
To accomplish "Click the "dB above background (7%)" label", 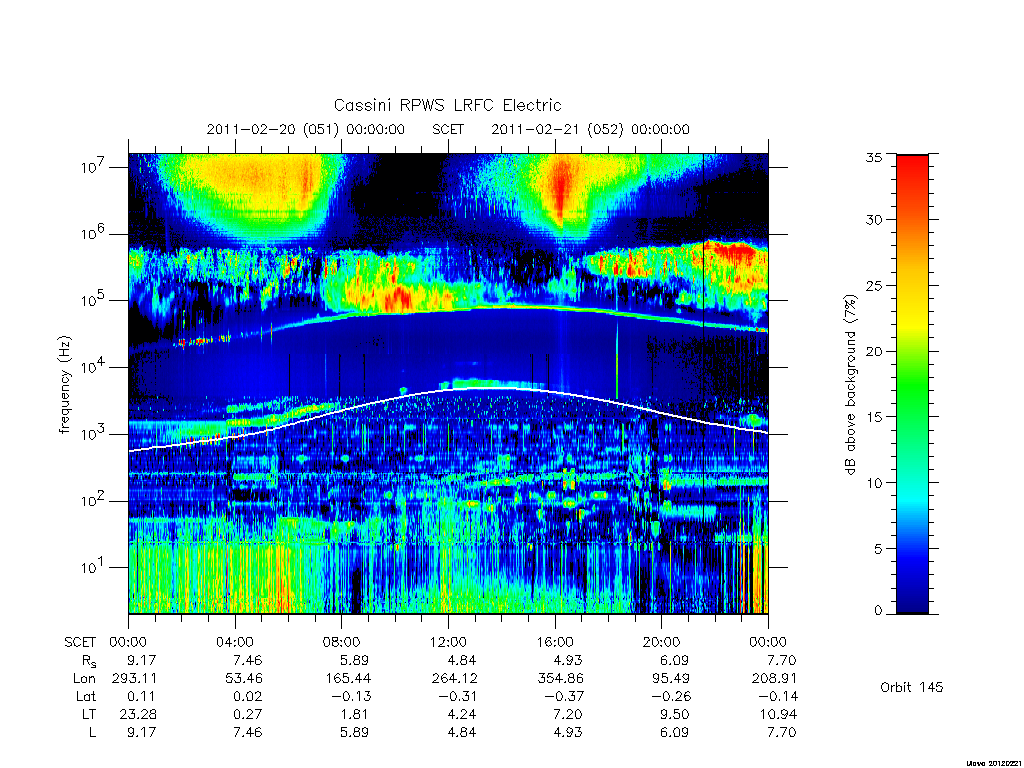I will [850, 384].
